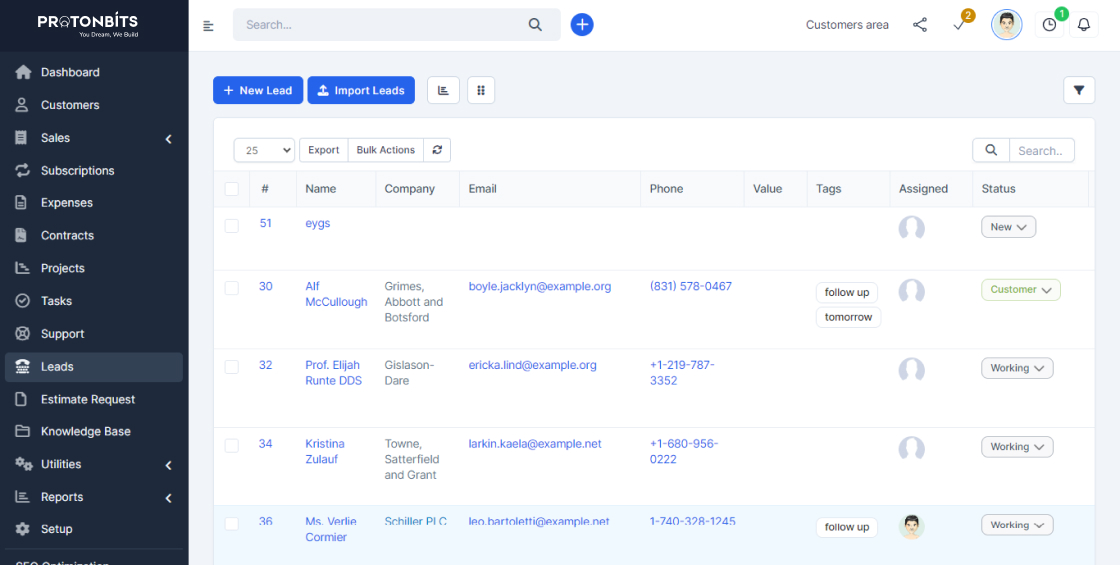Switch to leads kanban grid view icon

pos(481,90)
